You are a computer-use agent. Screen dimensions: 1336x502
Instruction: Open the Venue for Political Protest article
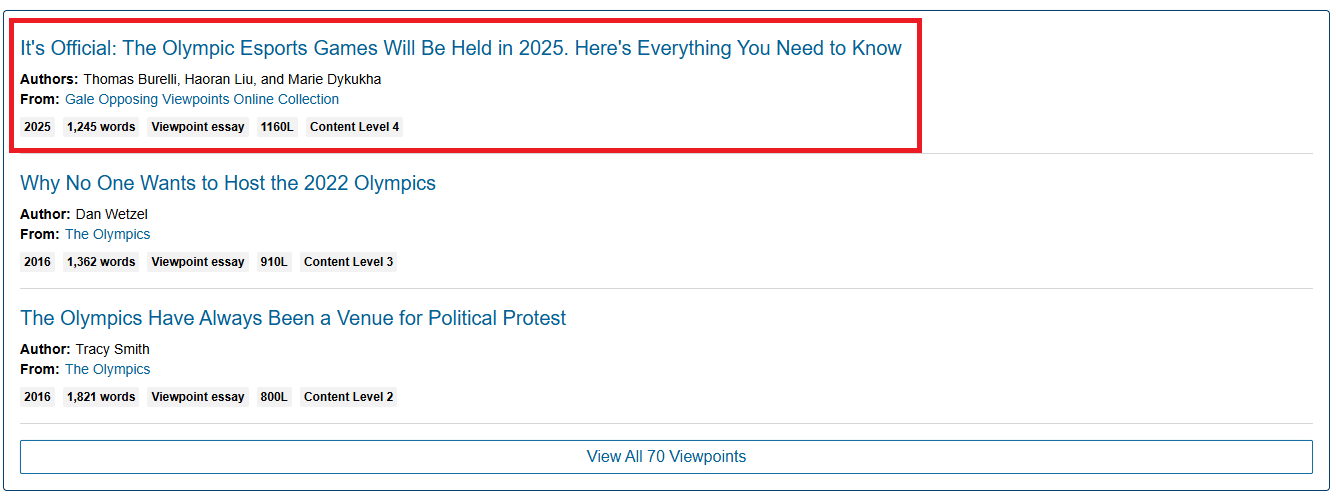[293, 318]
